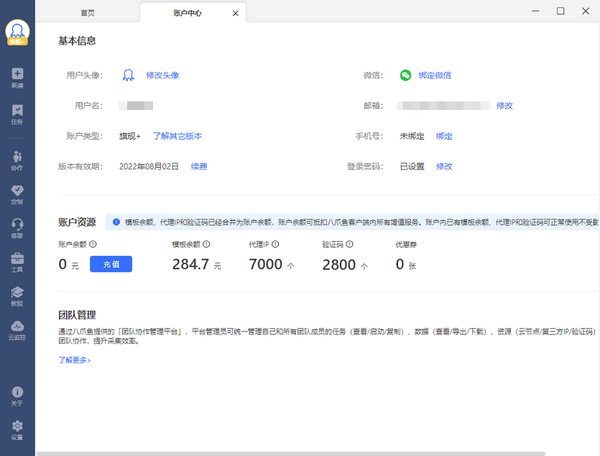Switch to the 首页 tab

[88, 13]
